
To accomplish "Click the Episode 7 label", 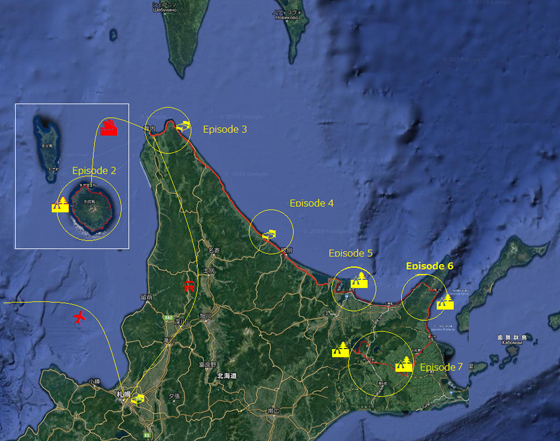I will [x=441, y=367].
